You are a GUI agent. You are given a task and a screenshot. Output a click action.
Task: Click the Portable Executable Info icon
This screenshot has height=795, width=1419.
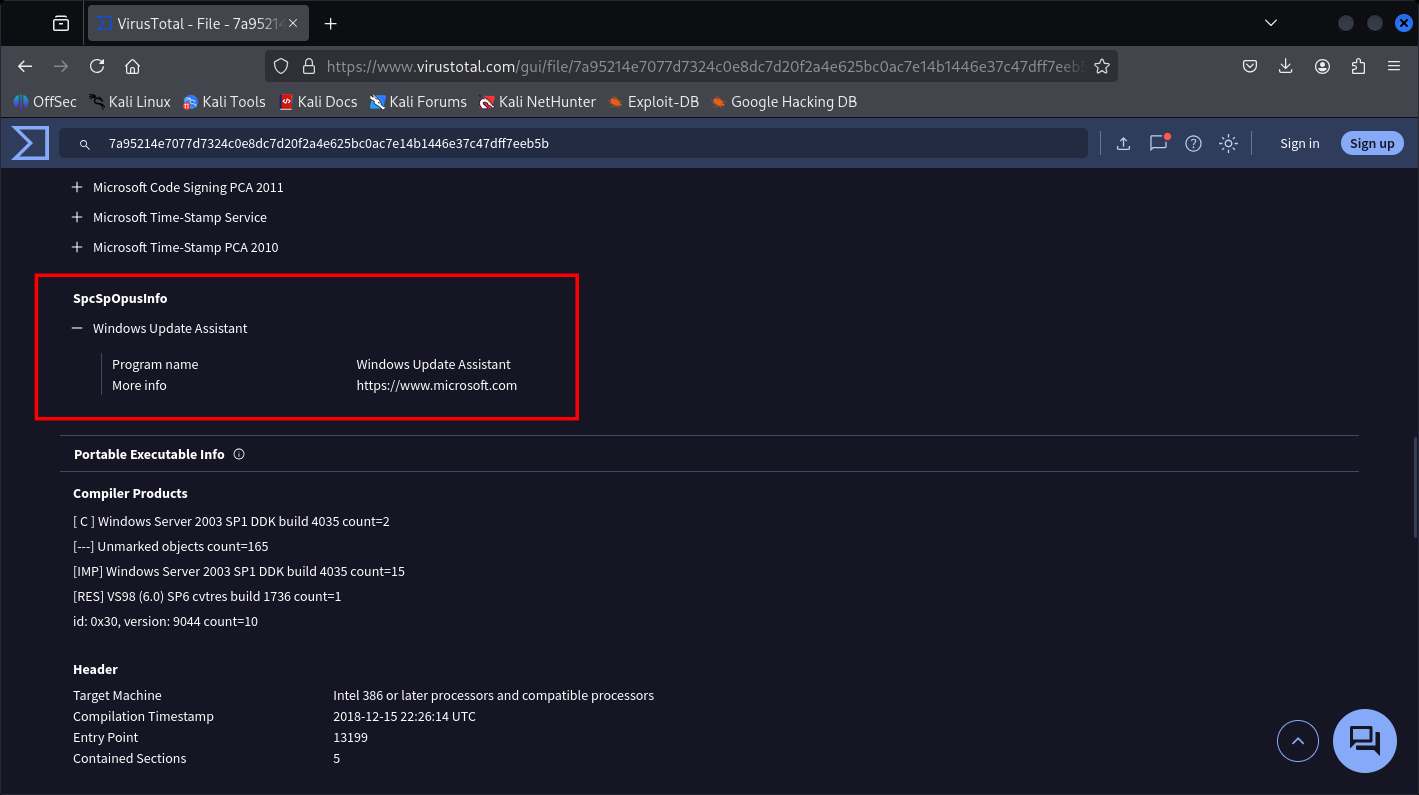tap(239, 454)
